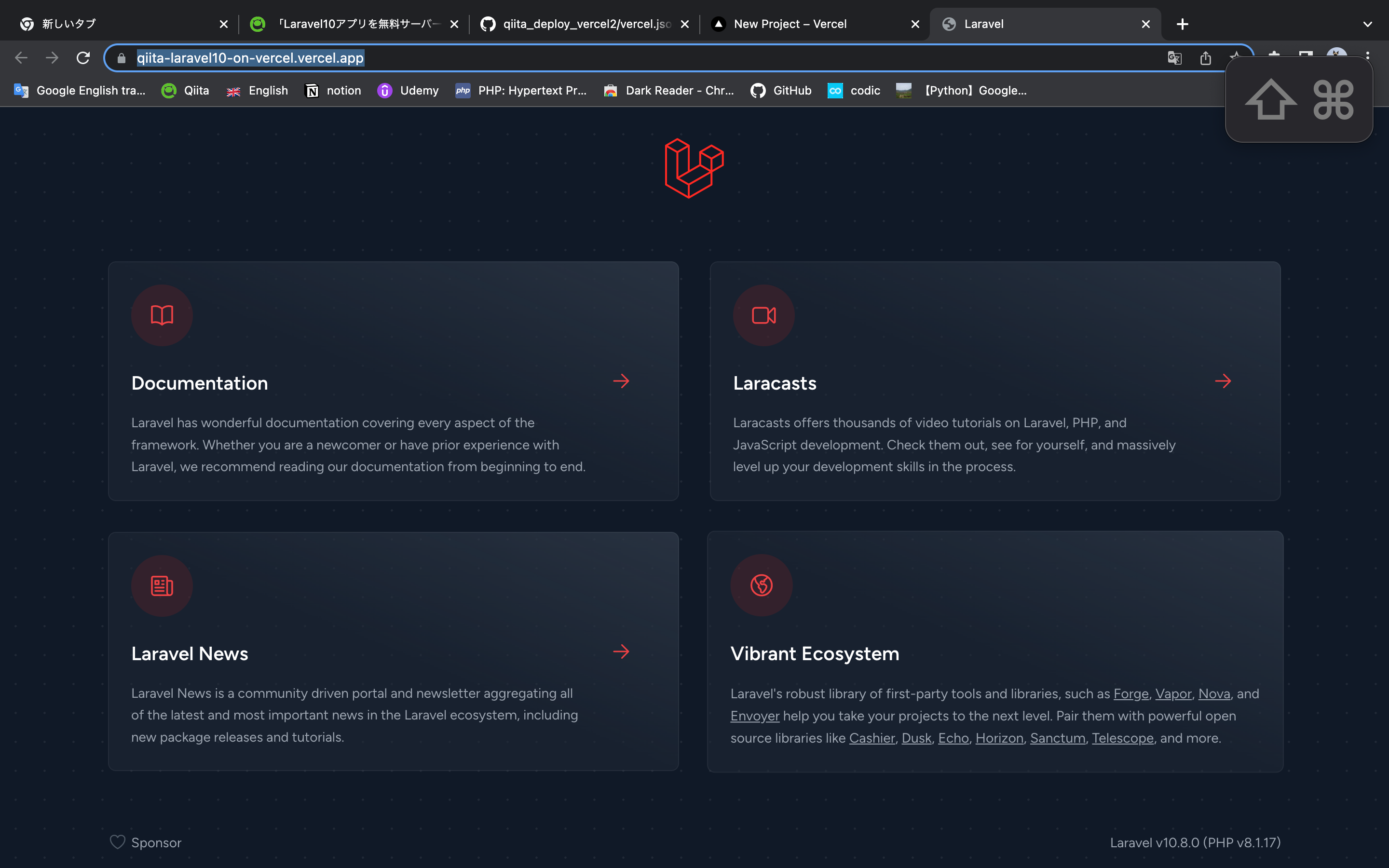Follow the Cashier link
This screenshot has height=868, width=1389.
[872, 738]
